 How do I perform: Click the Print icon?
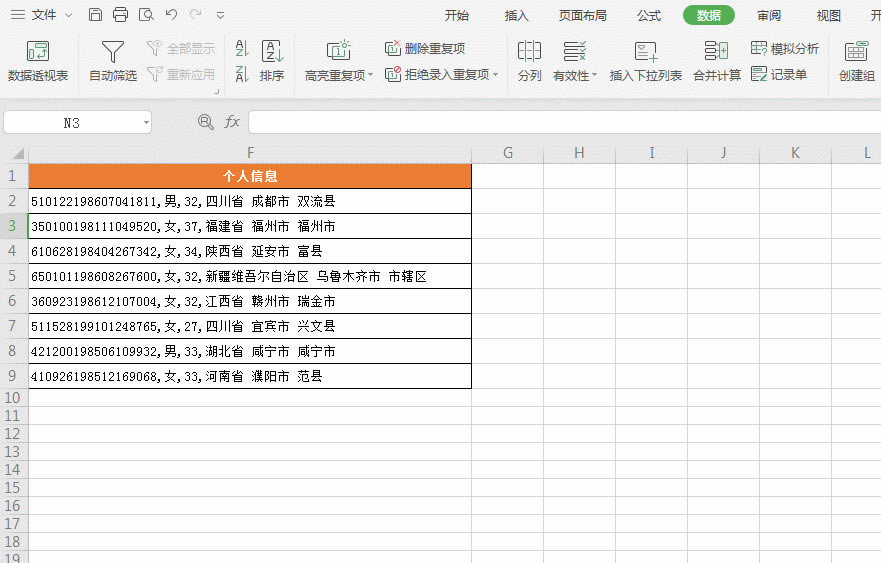(x=120, y=15)
